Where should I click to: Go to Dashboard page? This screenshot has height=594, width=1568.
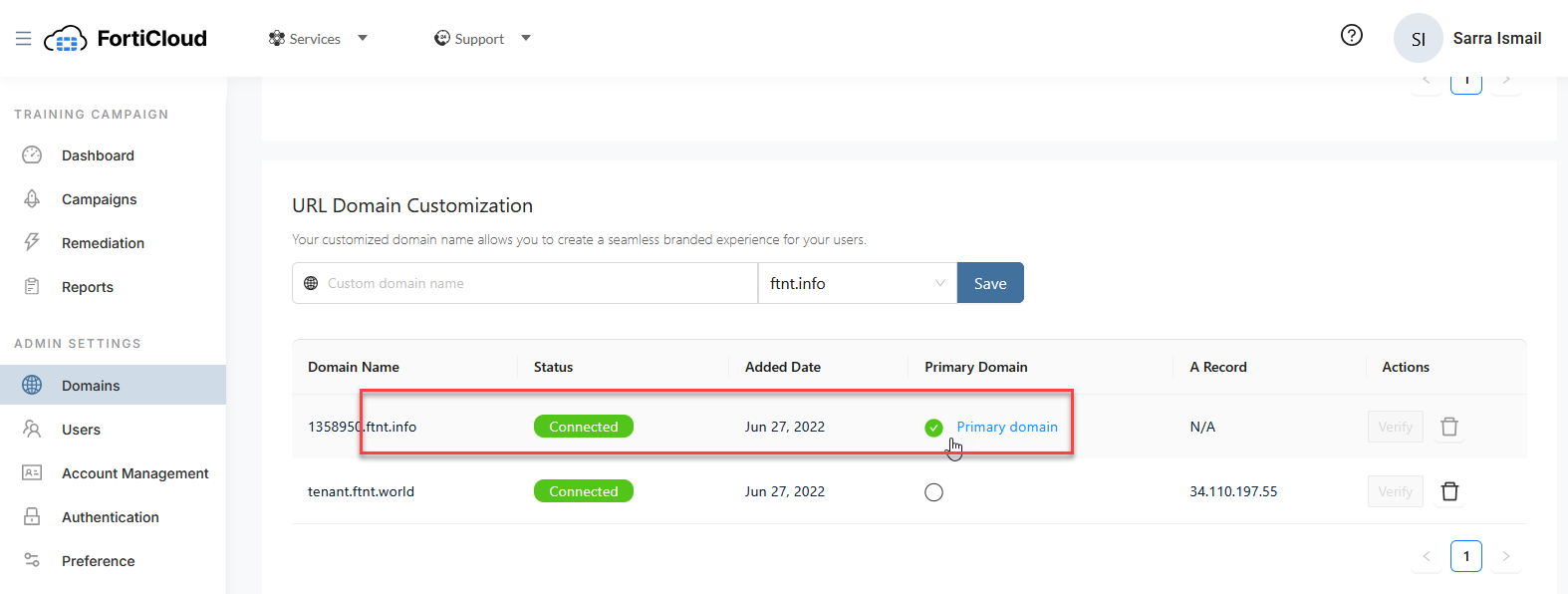[98, 155]
